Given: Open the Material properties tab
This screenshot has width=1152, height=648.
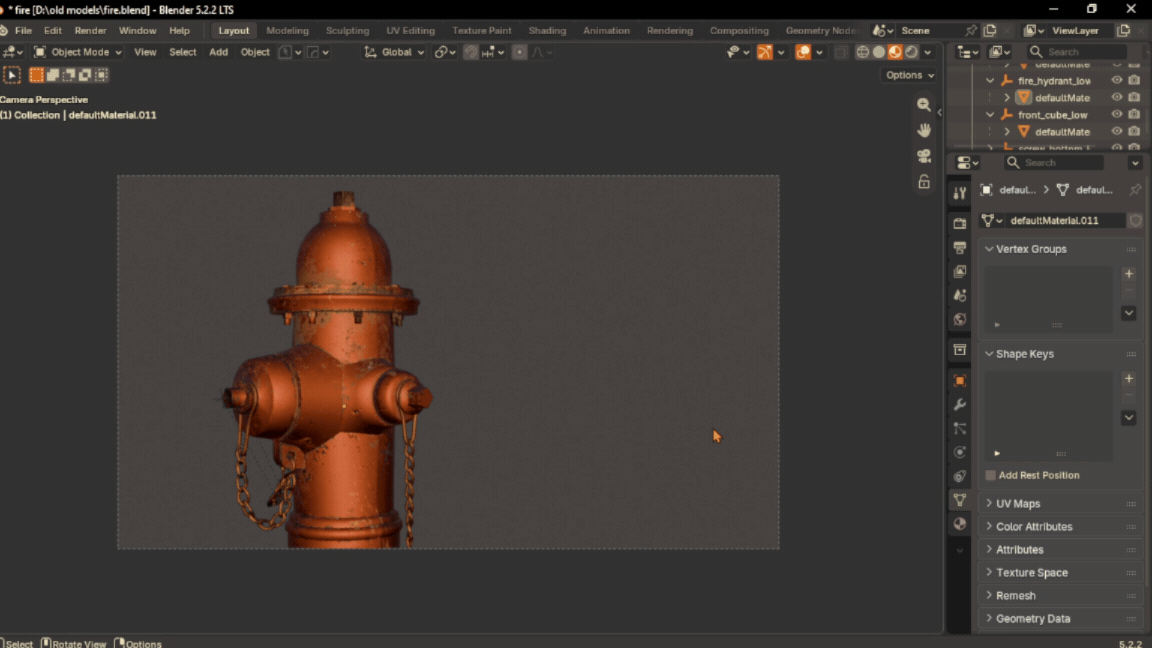Looking at the screenshot, I should click(960, 524).
